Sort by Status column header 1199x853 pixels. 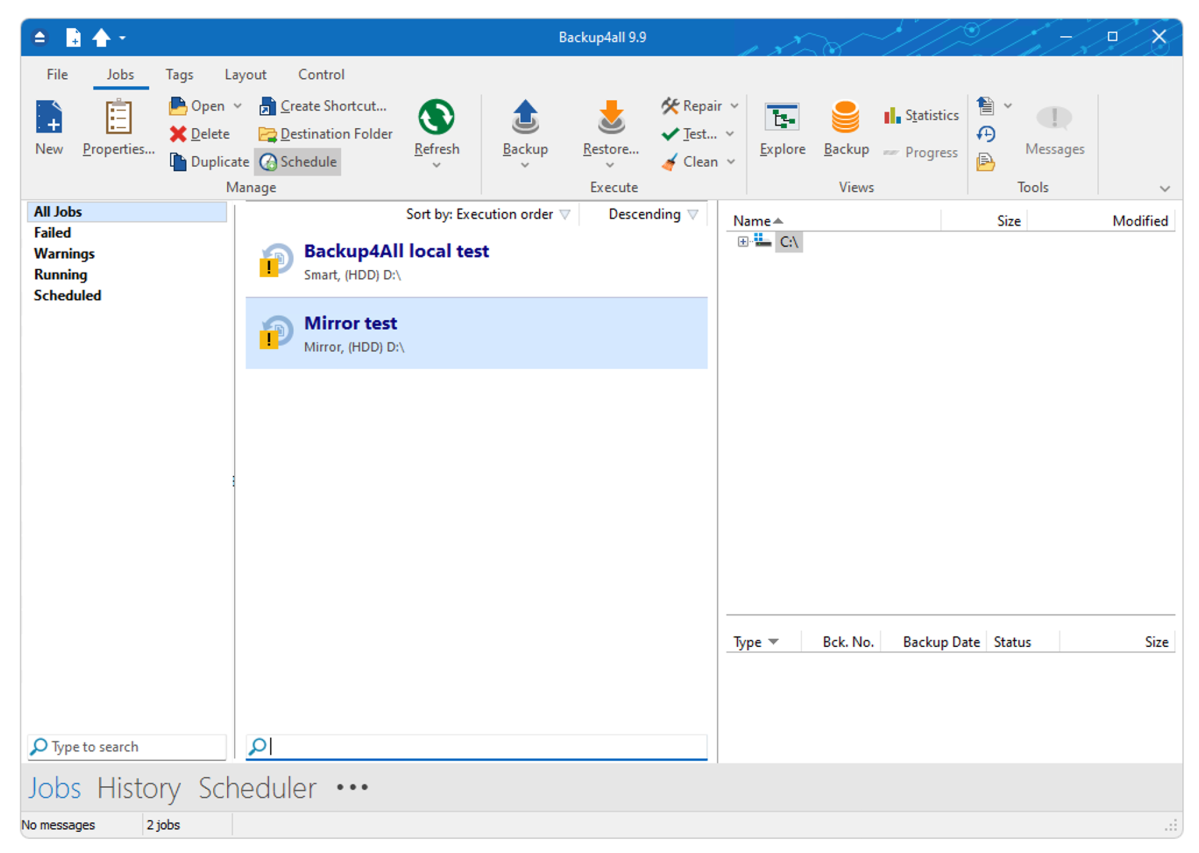(x=1022, y=642)
